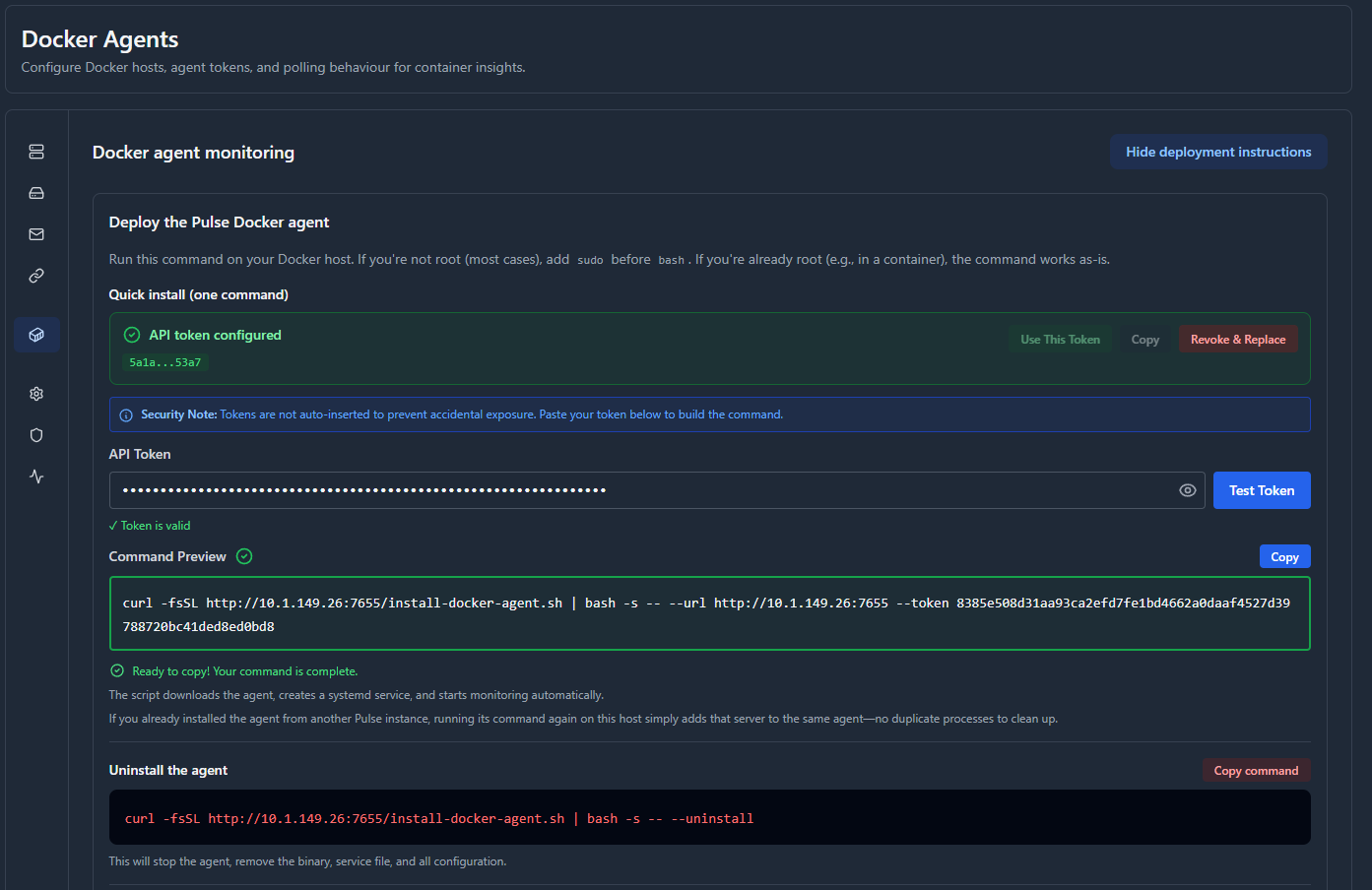The width and height of the screenshot is (1372, 890).
Task: Hide deployment instructions panel
Action: tap(1218, 152)
